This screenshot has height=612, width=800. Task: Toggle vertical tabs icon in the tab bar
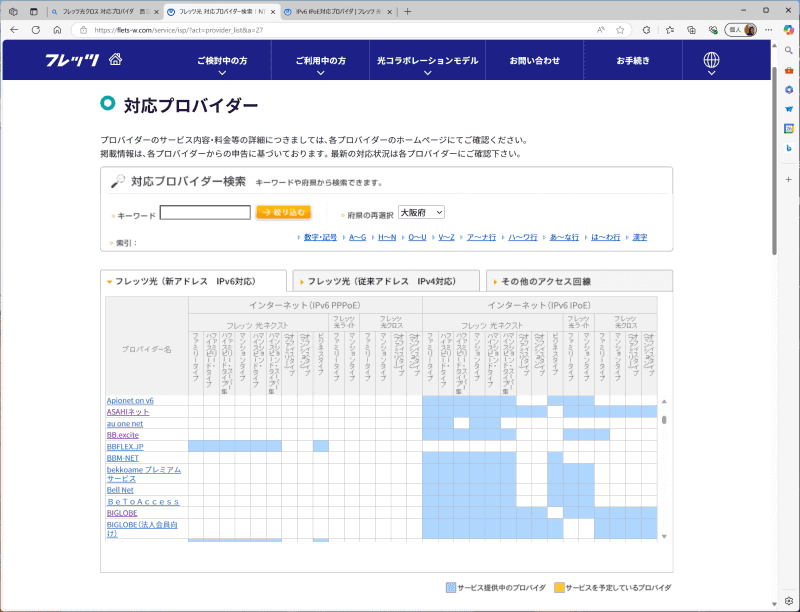click(34, 11)
